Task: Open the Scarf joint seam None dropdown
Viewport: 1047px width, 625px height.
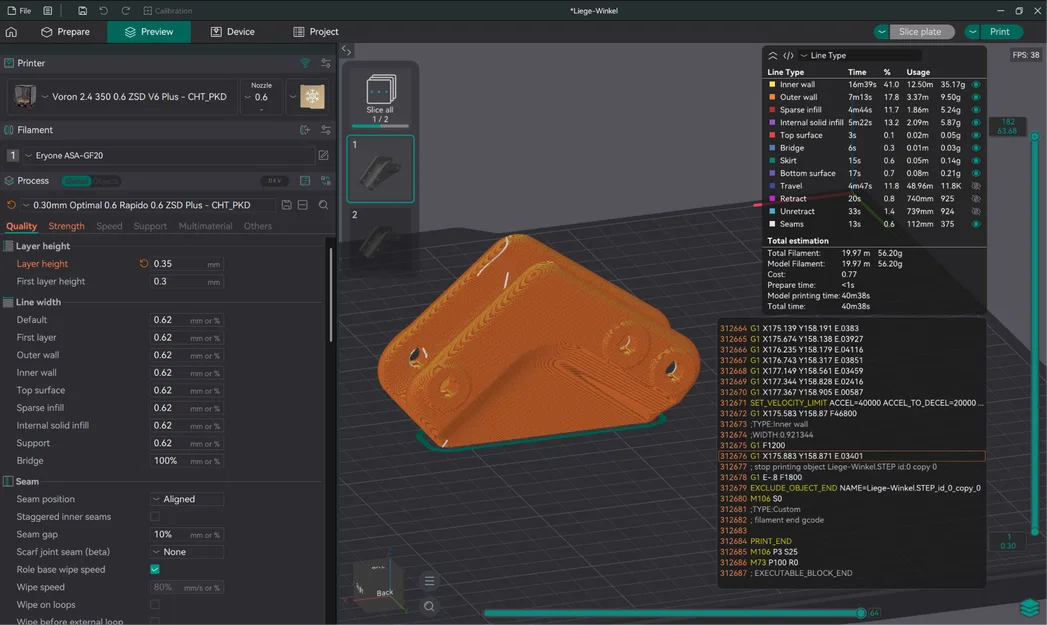Action: 187,552
